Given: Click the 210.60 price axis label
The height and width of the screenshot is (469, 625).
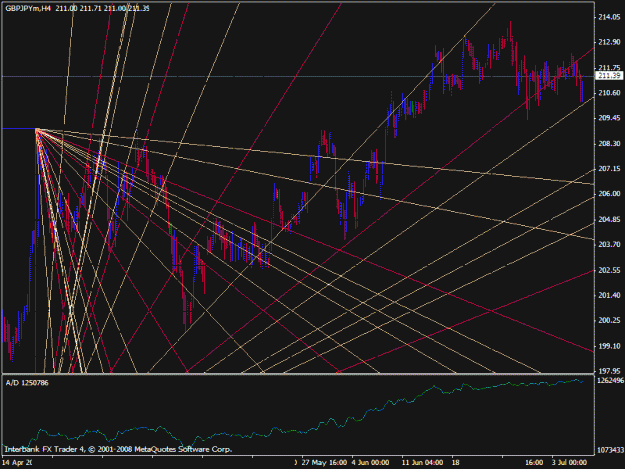Looking at the screenshot, I should 609,93.
